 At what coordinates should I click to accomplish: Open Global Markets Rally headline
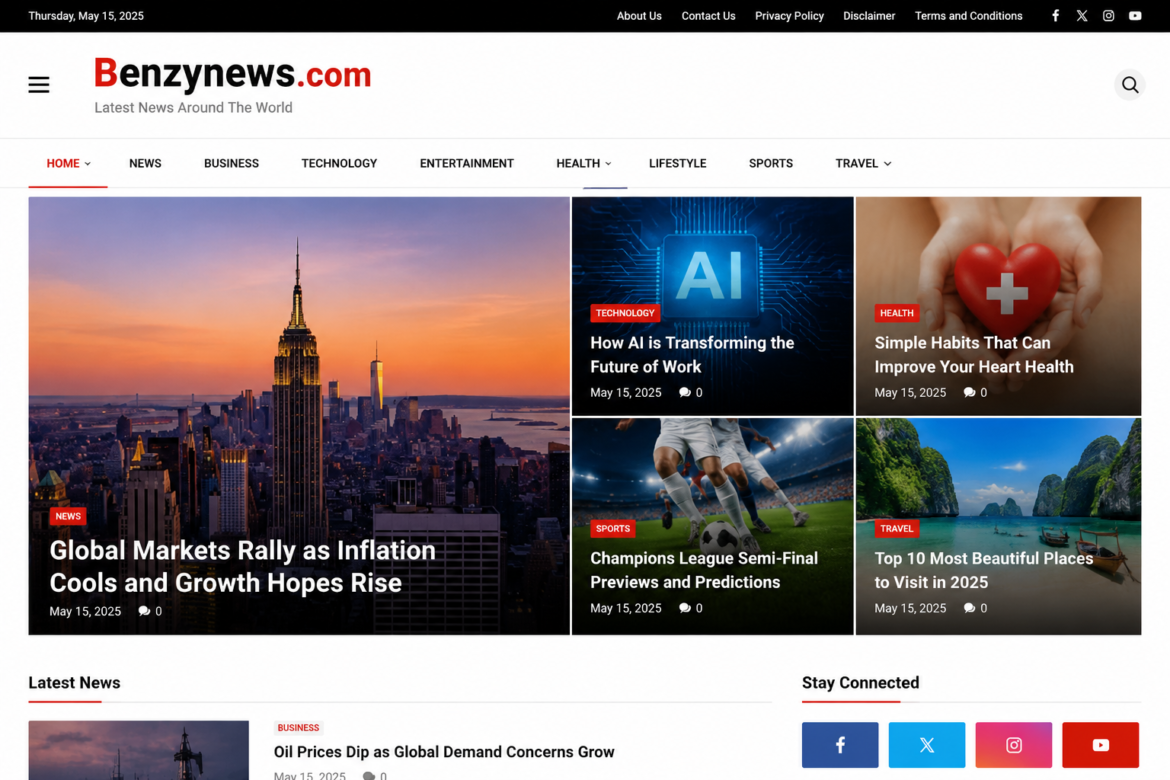coord(243,567)
